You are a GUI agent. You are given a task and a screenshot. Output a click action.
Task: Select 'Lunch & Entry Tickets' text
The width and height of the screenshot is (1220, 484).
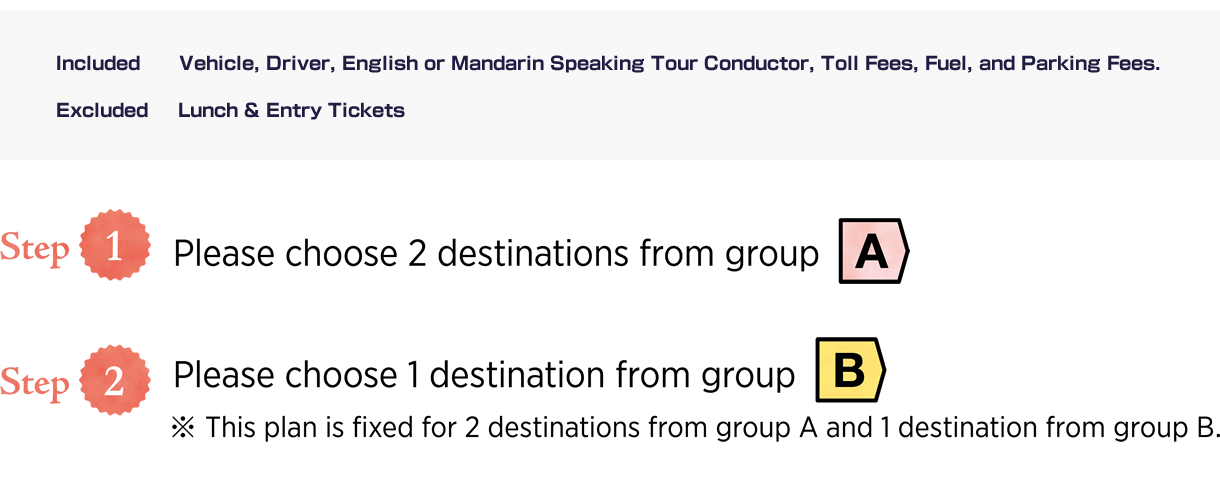coord(291,111)
